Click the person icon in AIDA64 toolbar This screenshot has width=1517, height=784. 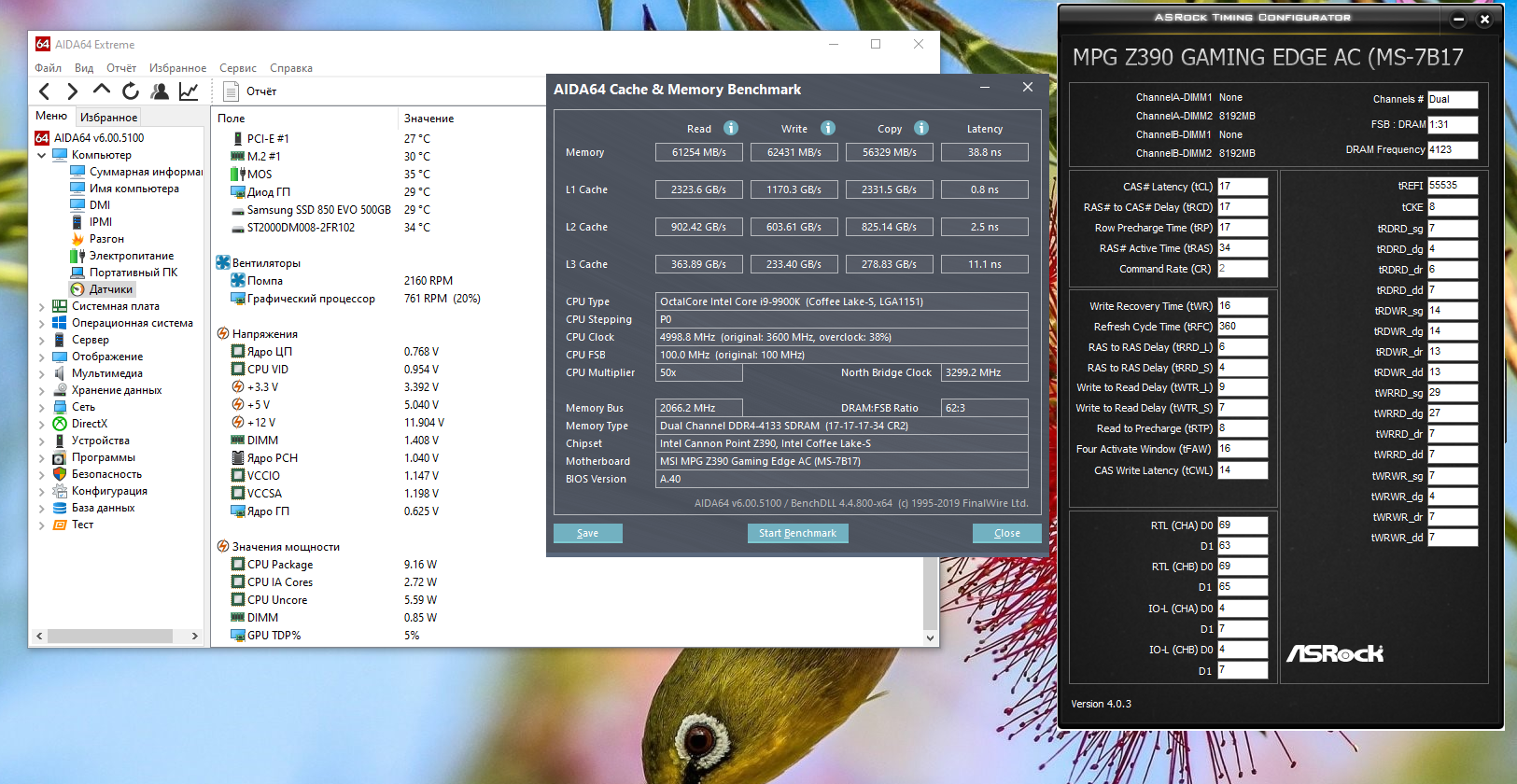click(160, 91)
